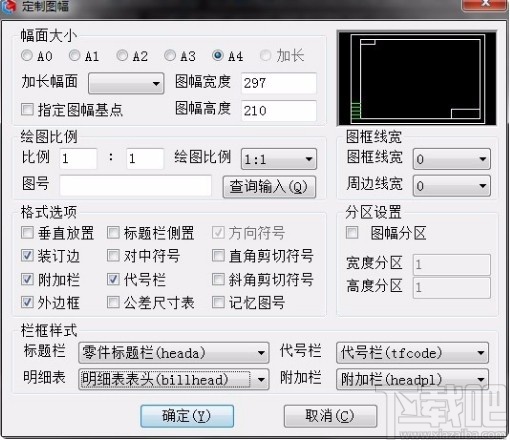Select the A0 paper size radio button
The image size is (510, 440).
(x=27, y=55)
